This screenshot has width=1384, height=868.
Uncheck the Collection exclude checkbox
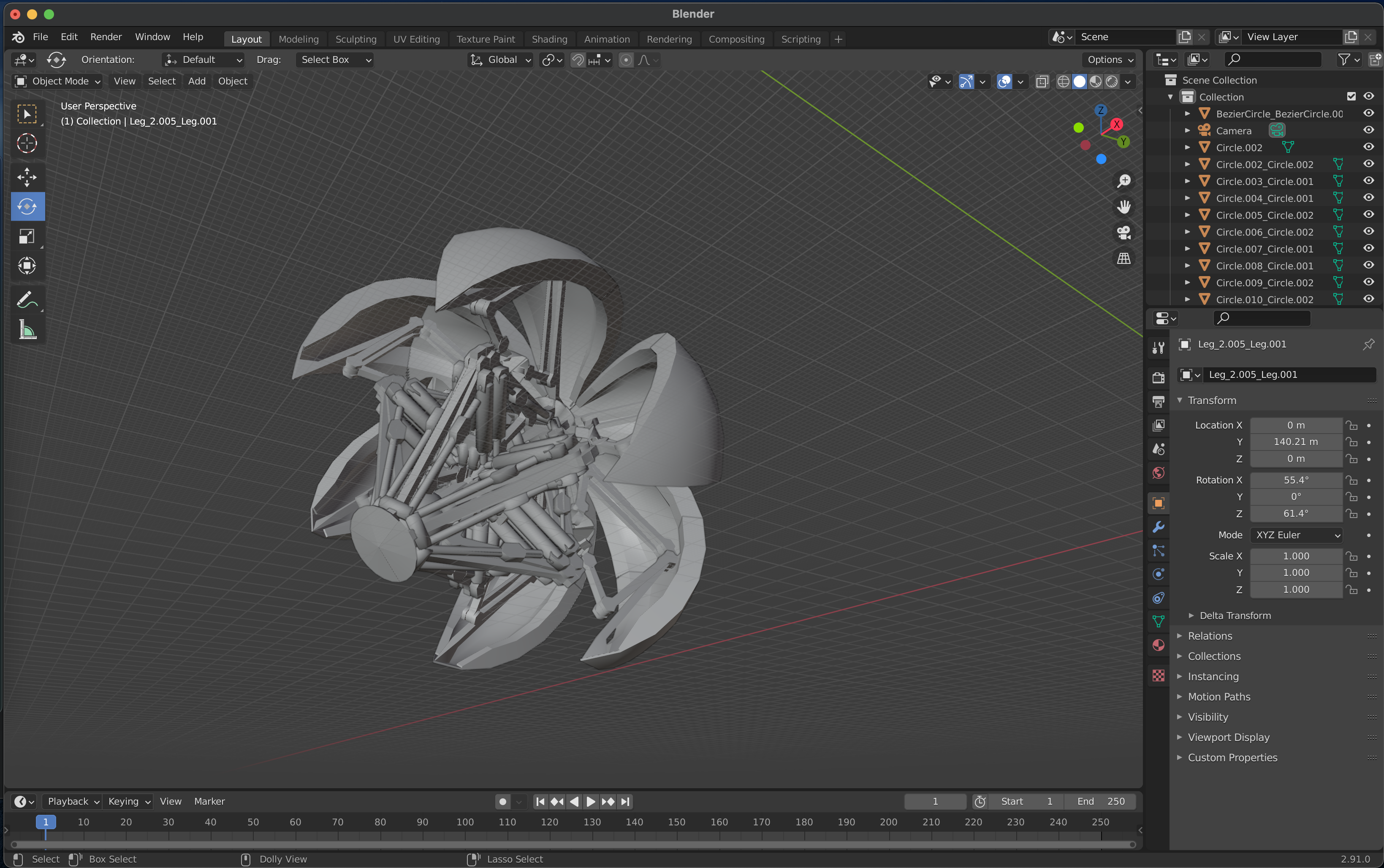click(x=1351, y=96)
